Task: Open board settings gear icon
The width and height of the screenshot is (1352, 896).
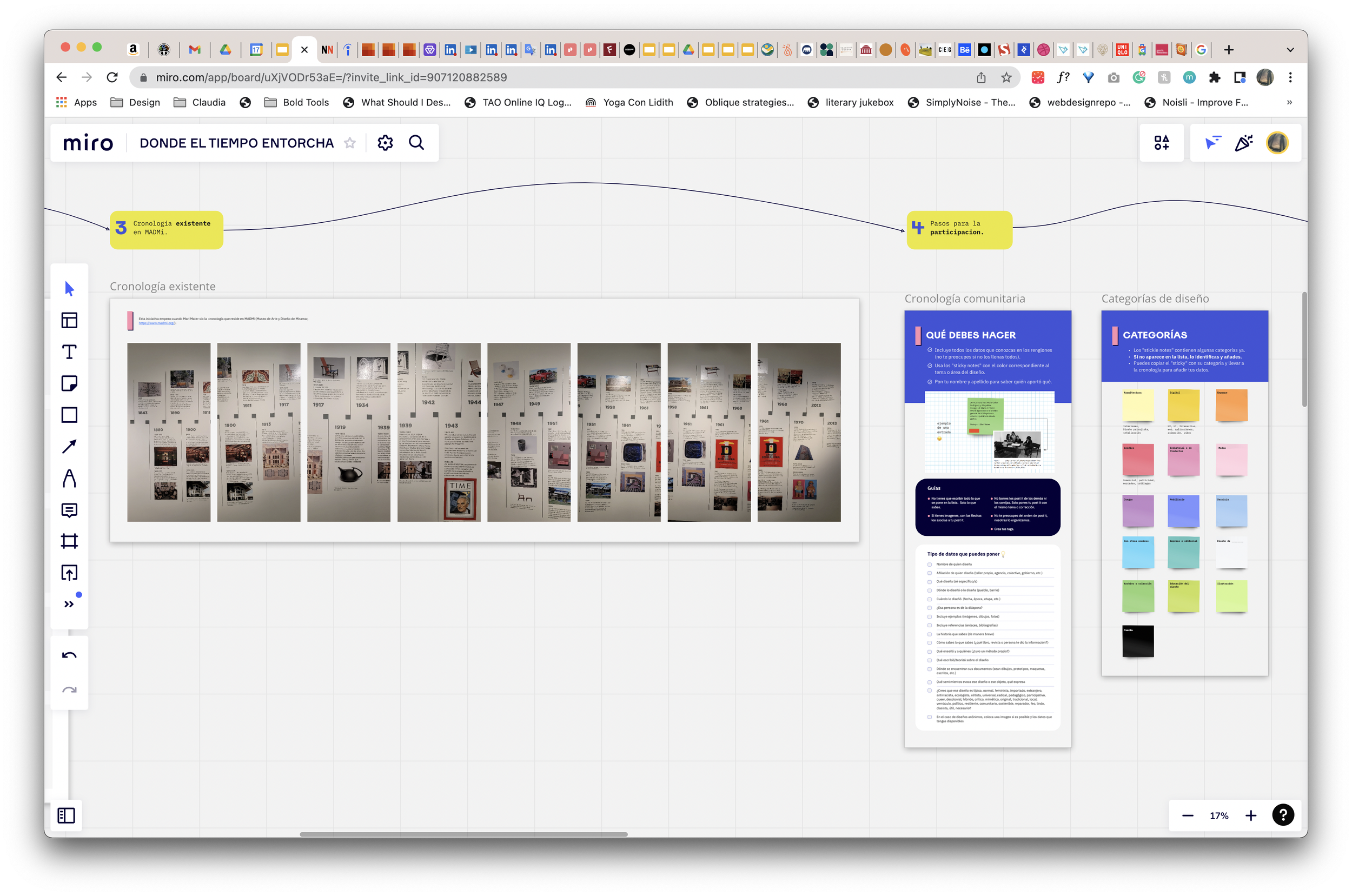Action: (385, 143)
